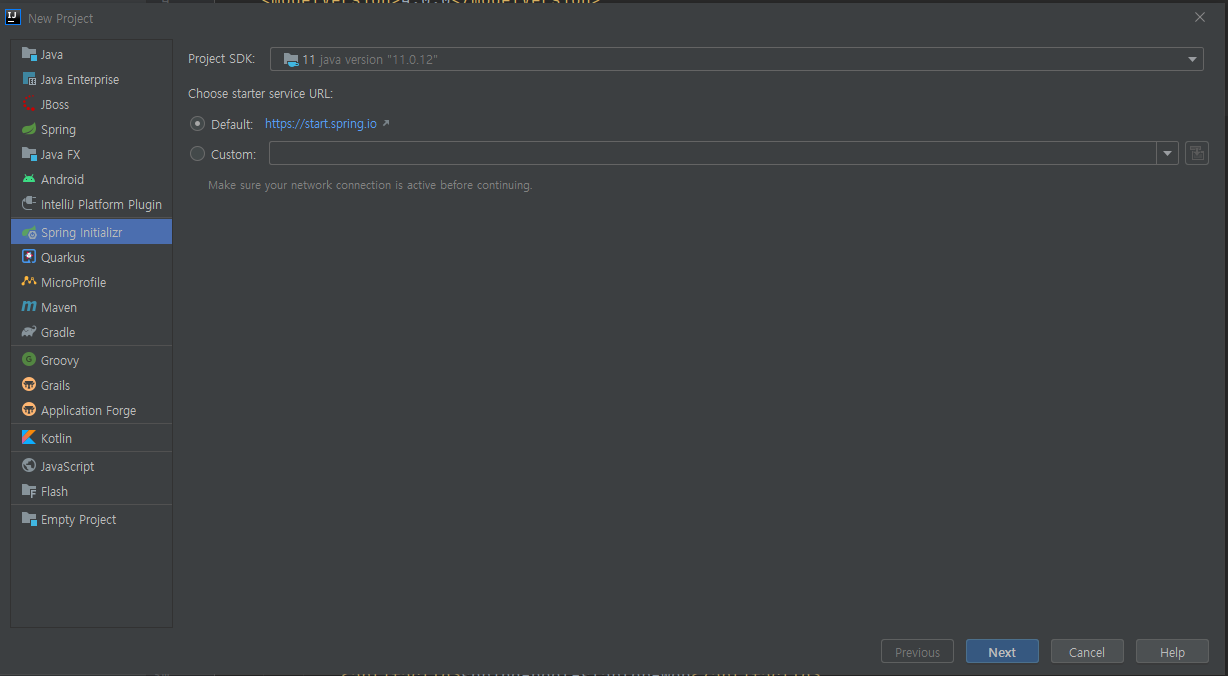Select 'JBoss' text in sidebar
Image resolution: width=1228 pixels, height=676 pixels.
pos(55,104)
